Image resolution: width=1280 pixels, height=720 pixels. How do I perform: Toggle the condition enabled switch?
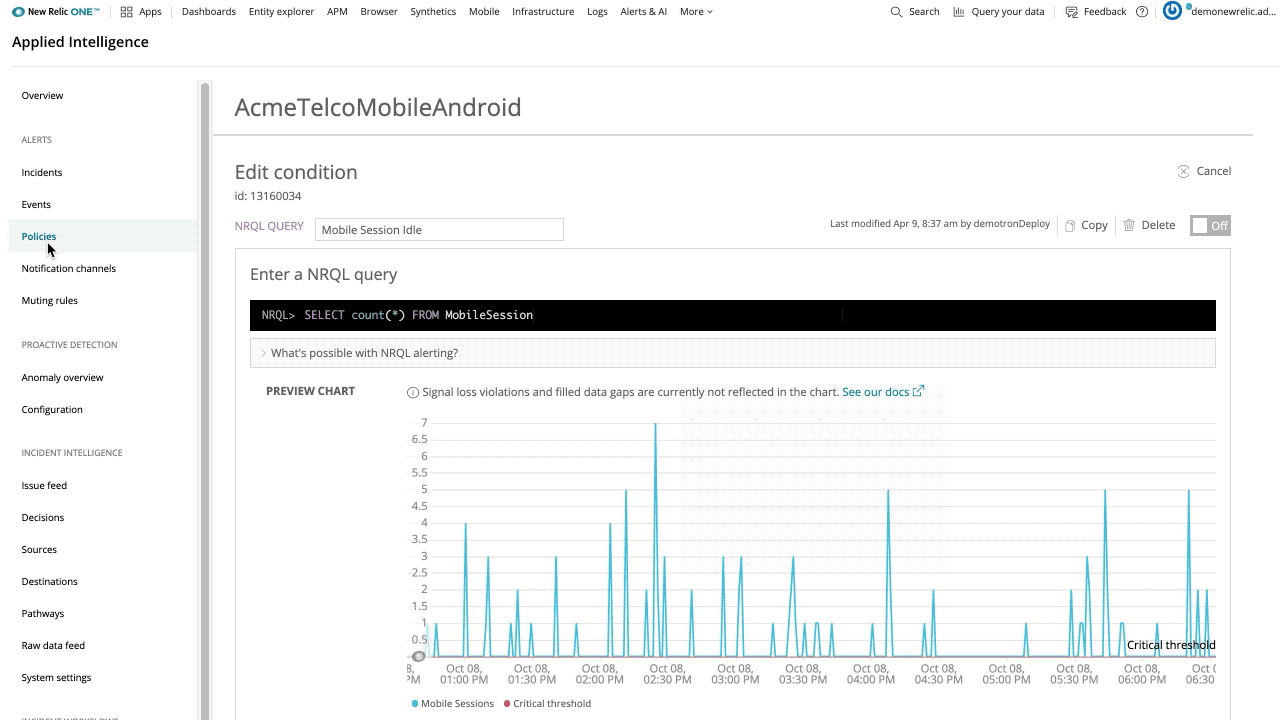point(1210,225)
